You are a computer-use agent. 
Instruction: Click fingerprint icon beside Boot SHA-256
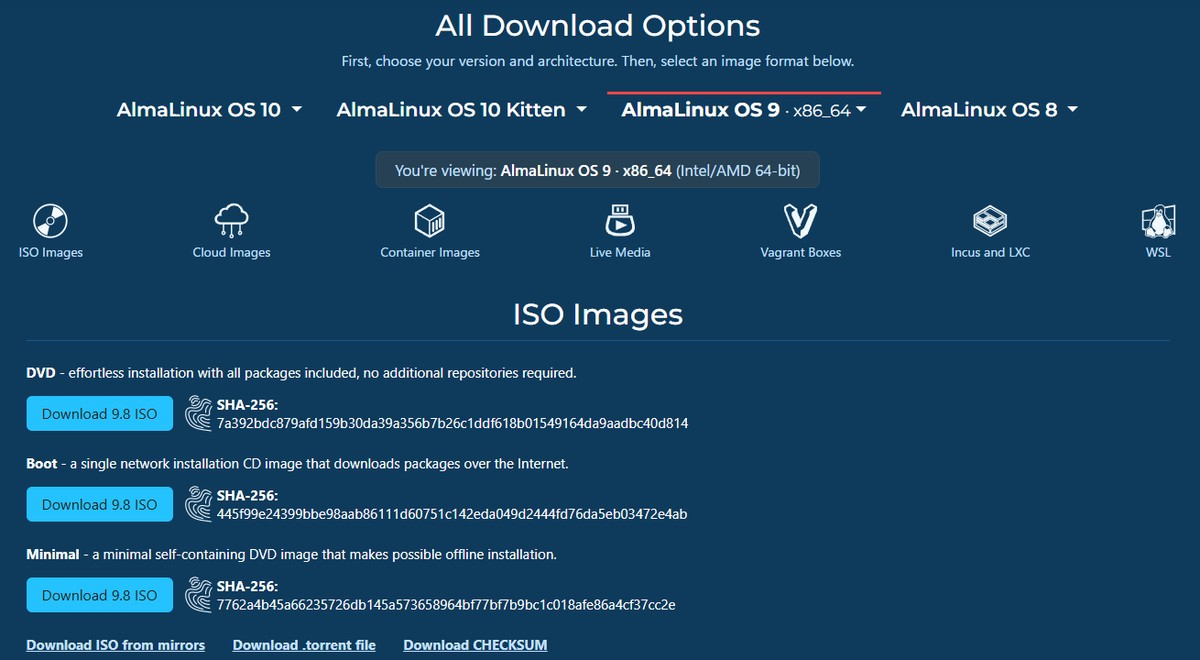[x=199, y=504]
